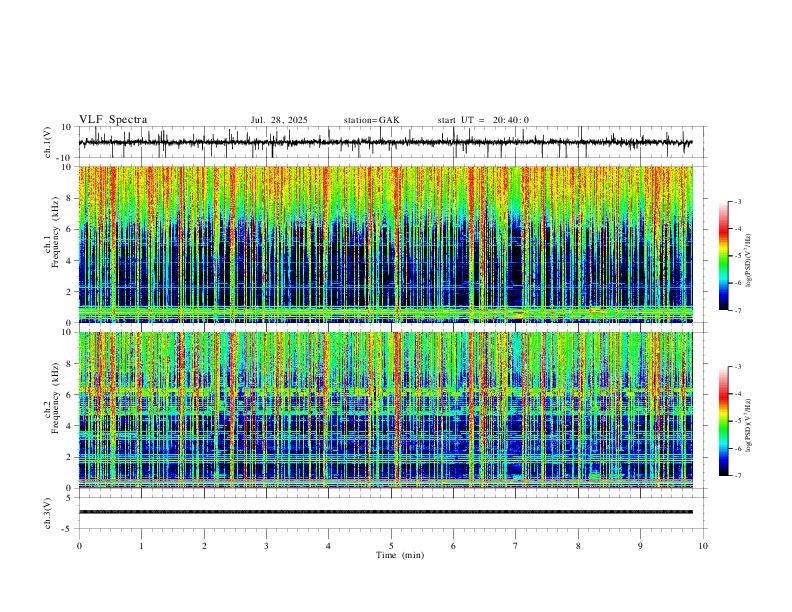This screenshot has width=792, height=612.
Task: Click the "start UT = 20:40:0" text
Action: pos(483,120)
